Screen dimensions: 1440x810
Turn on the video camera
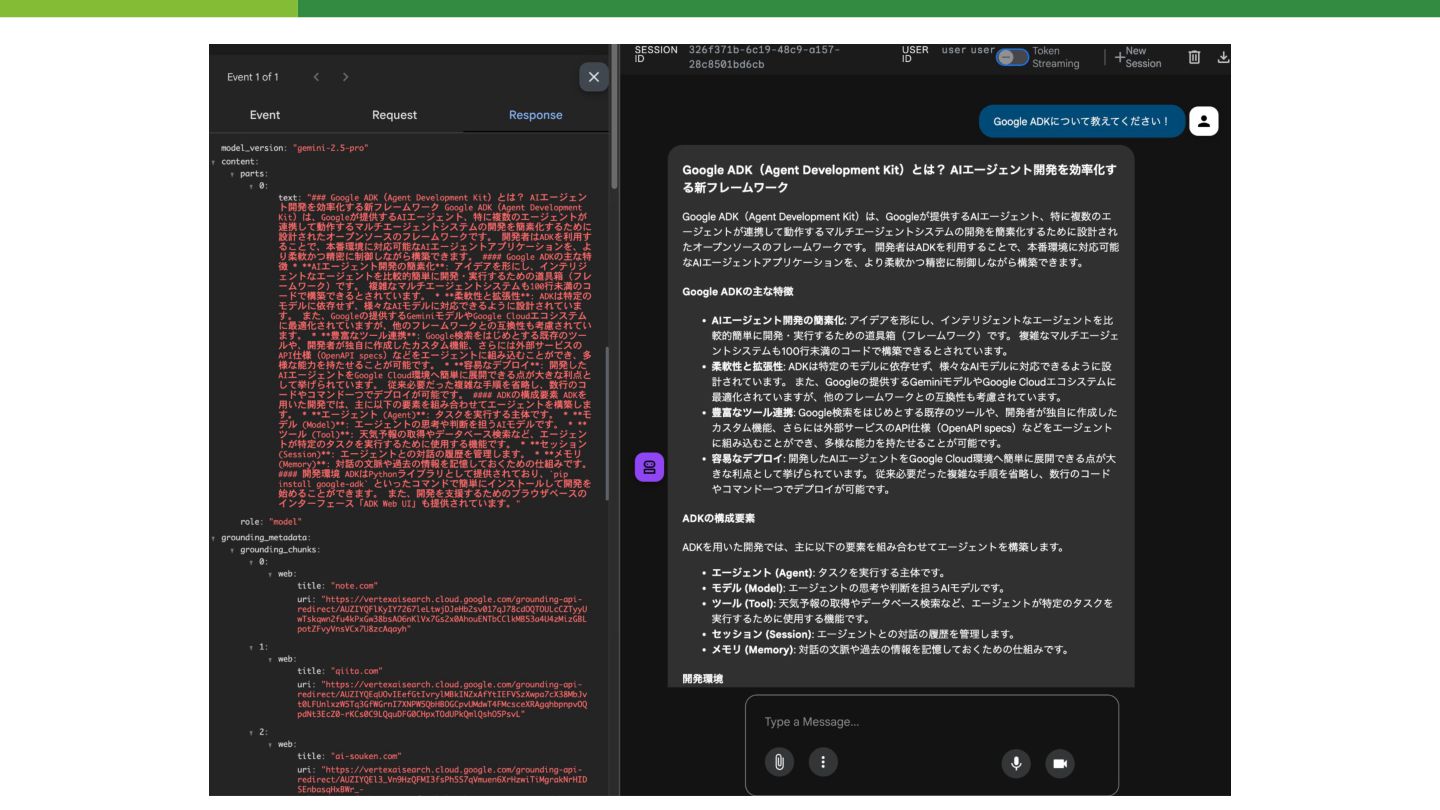tap(1060, 763)
